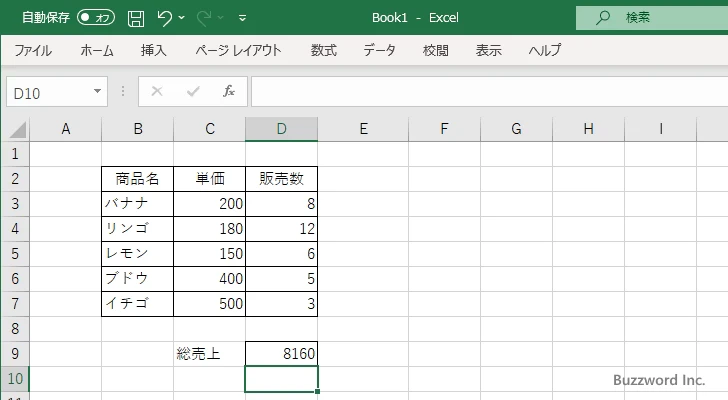Click the cell containing 400
728x400 pixels.
(209, 279)
